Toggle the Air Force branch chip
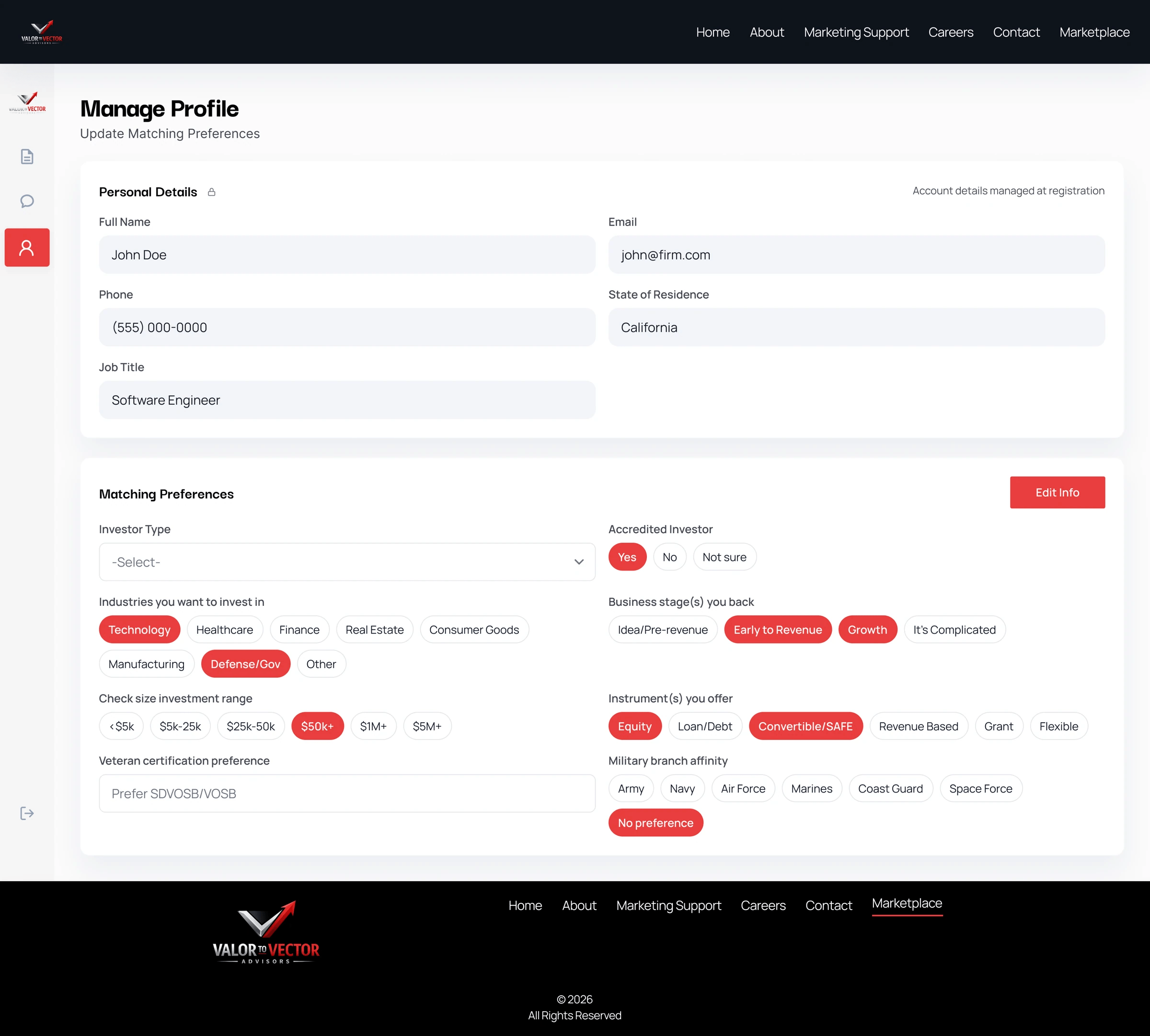This screenshot has height=1036, width=1150. coord(743,788)
